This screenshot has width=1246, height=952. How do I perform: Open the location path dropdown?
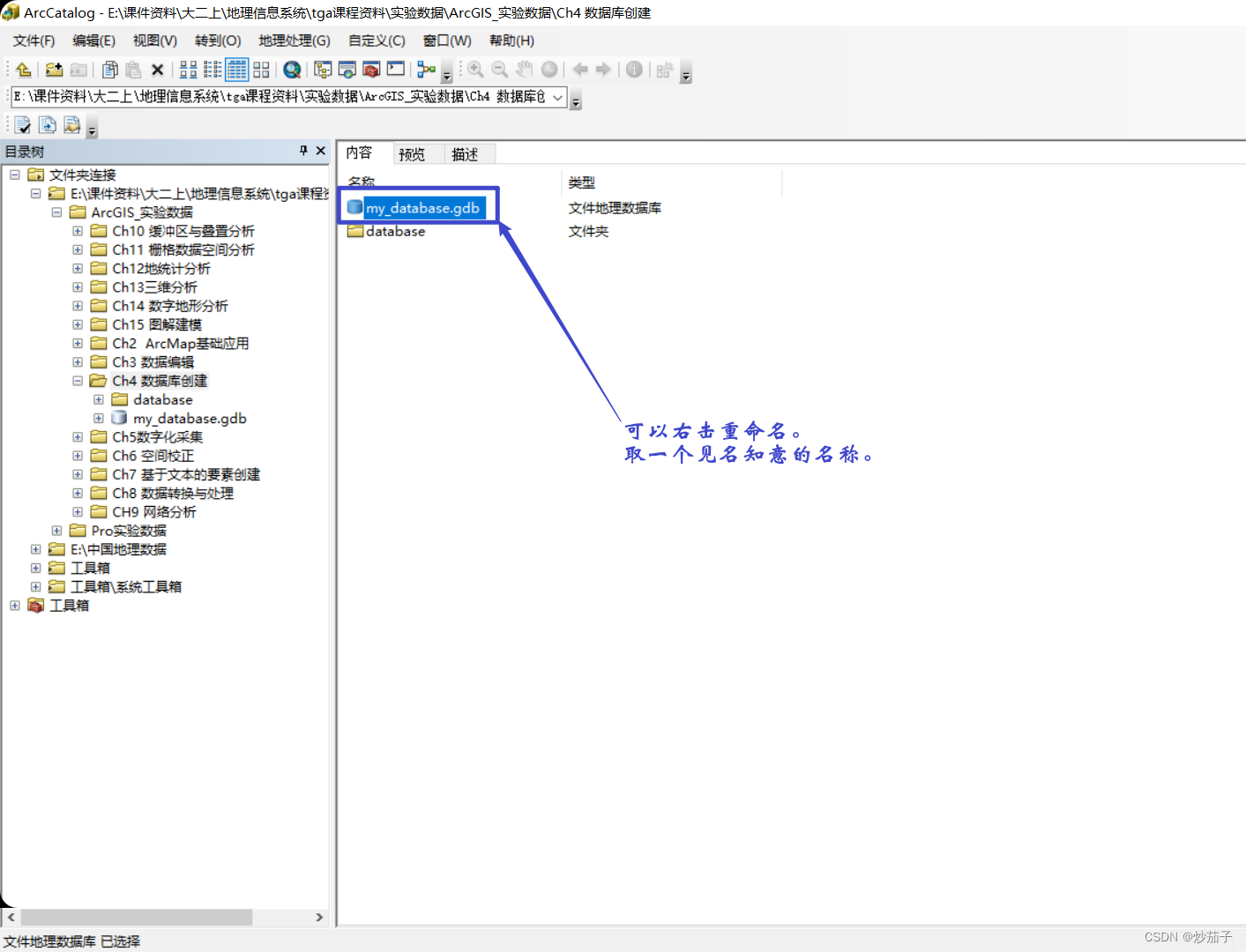pyautogui.click(x=558, y=97)
